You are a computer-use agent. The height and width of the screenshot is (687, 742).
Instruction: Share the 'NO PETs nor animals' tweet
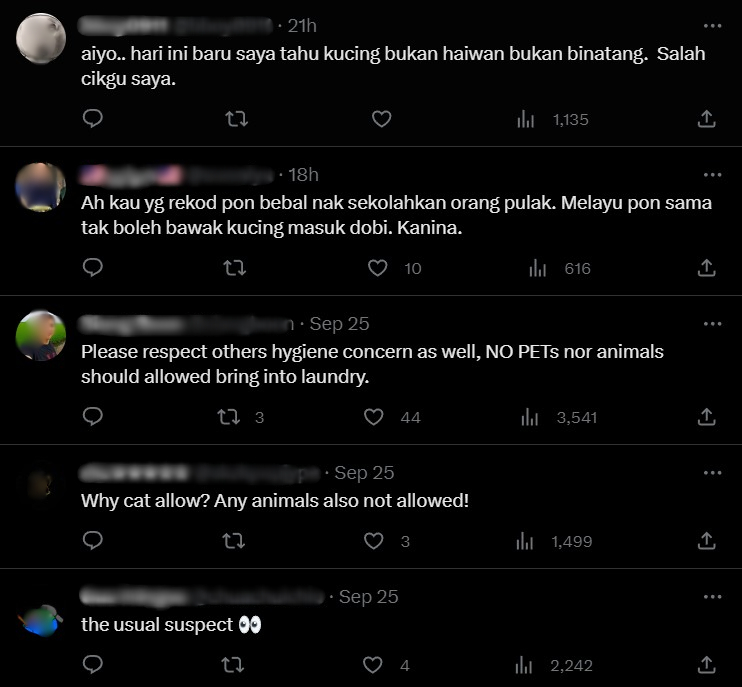pyautogui.click(x=707, y=417)
